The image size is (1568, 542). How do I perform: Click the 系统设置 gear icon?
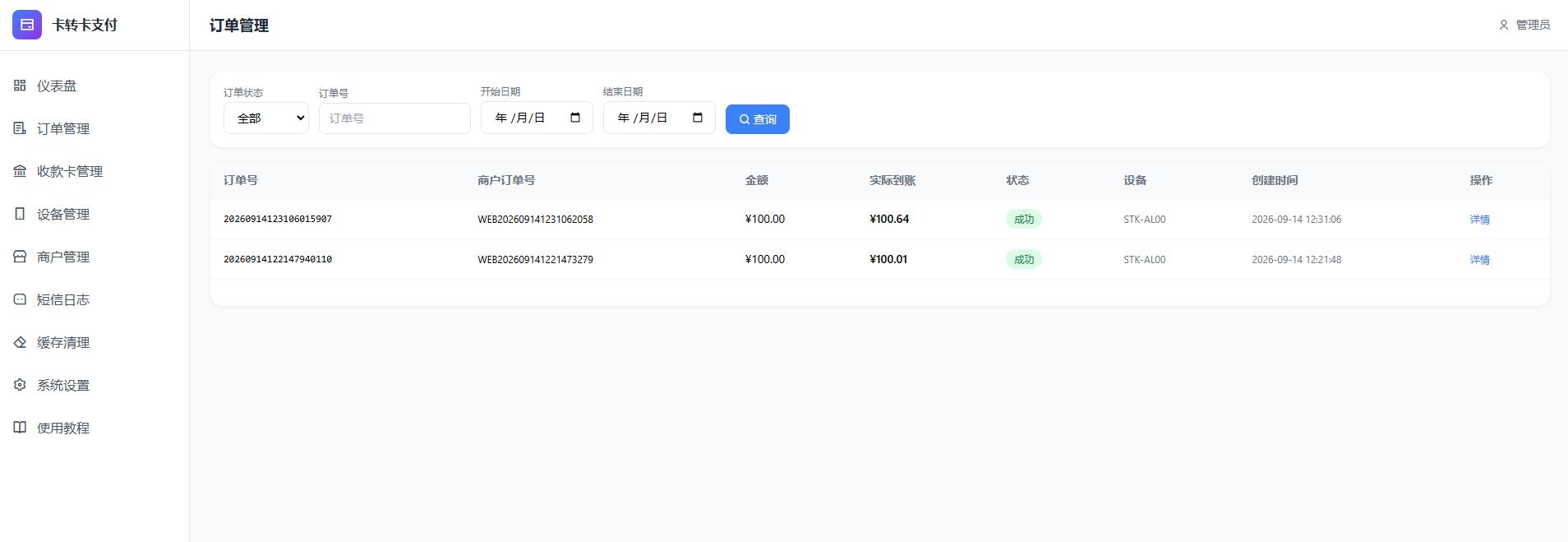[20, 385]
